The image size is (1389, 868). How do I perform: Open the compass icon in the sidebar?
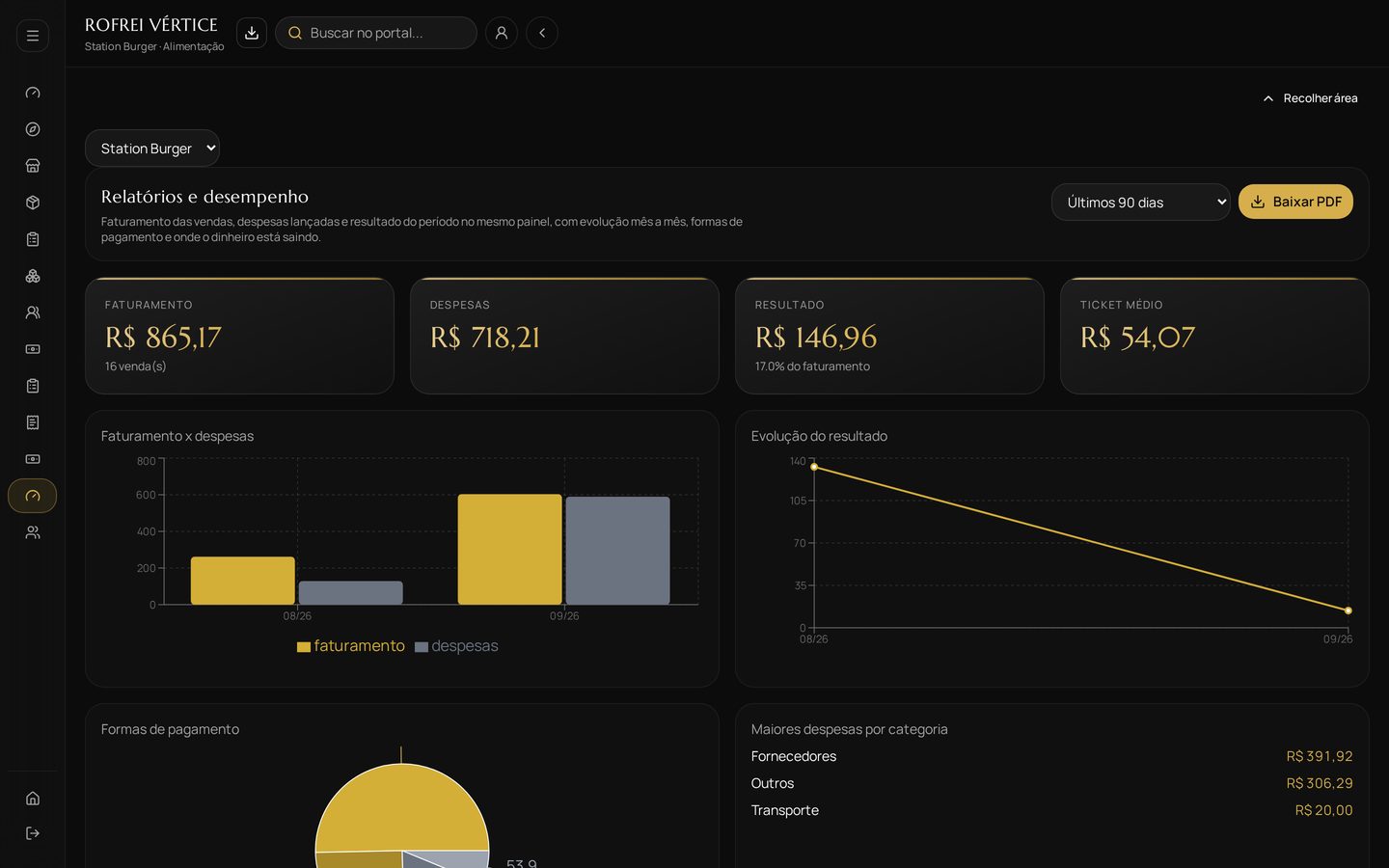coord(33,129)
